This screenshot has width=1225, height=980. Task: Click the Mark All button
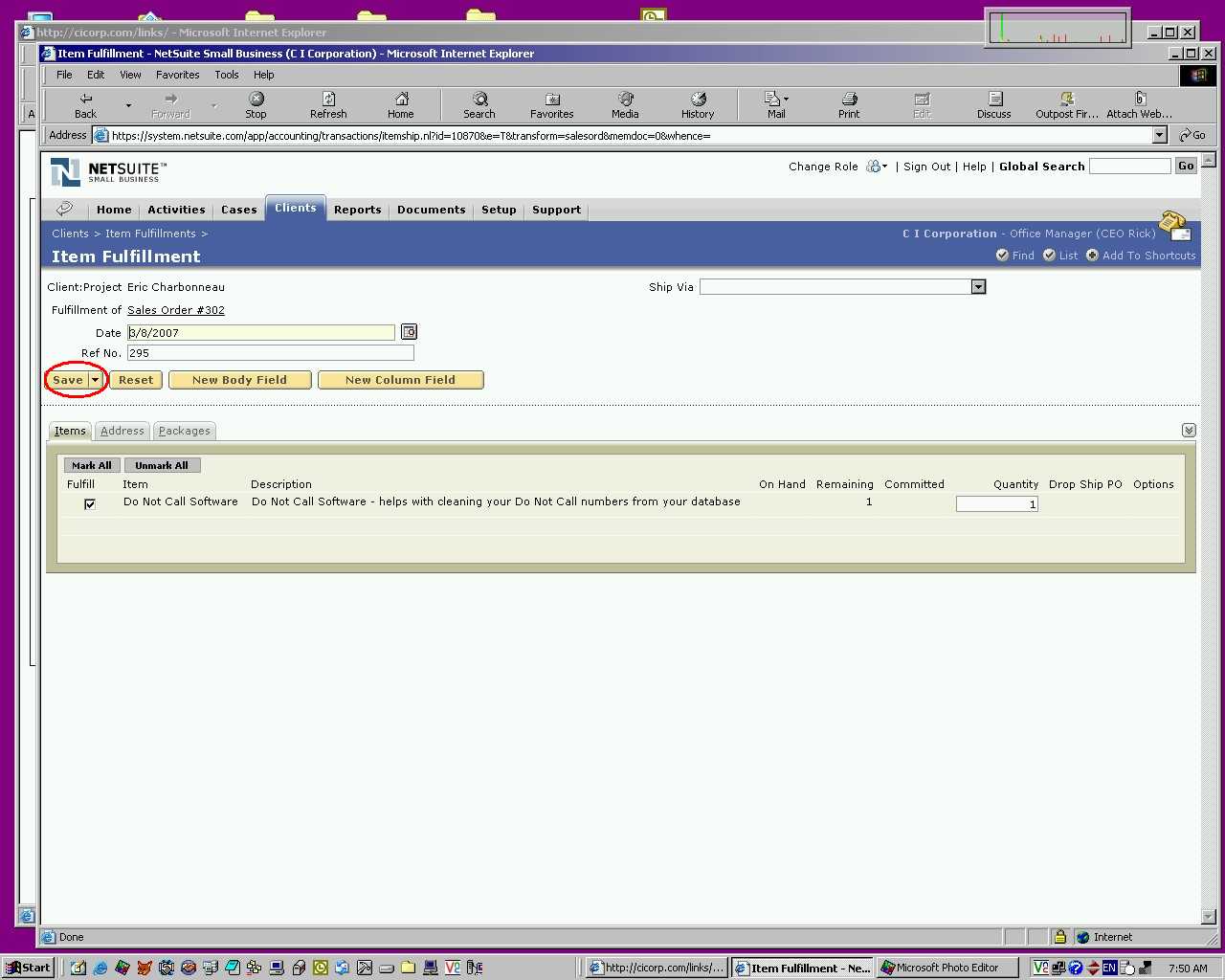tap(92, 465)
